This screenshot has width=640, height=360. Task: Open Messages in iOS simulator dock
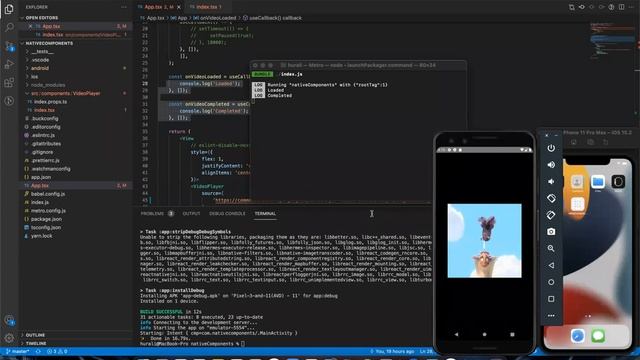pyautogui.click(x=598, y=336)
